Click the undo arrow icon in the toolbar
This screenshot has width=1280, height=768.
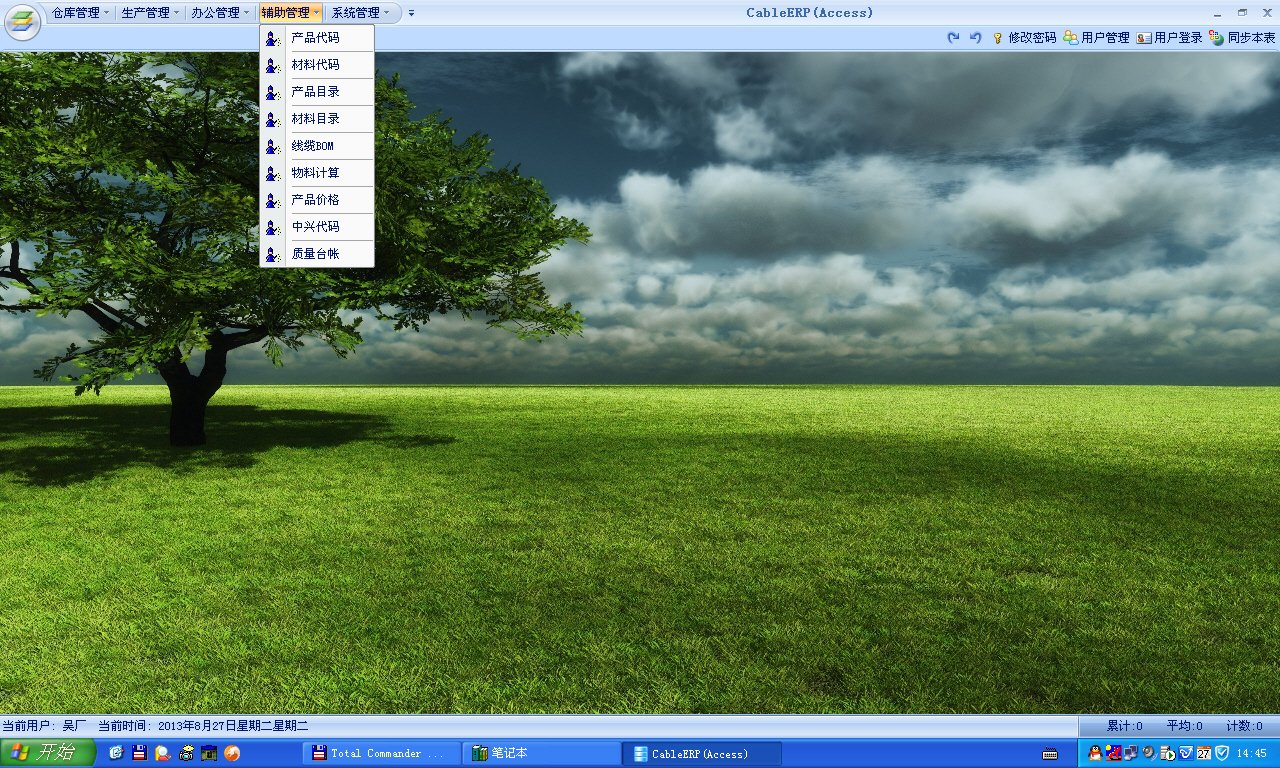tap(975, 38)
